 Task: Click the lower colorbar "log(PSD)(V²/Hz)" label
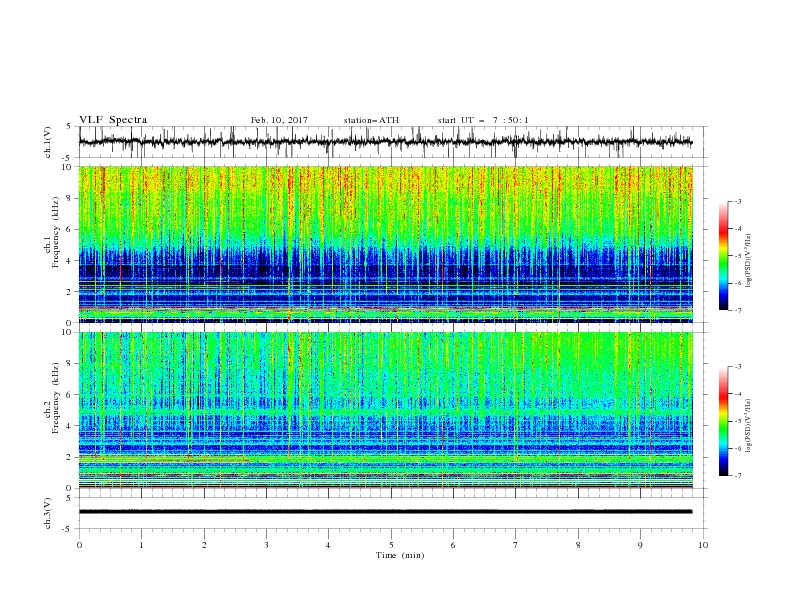click(x=749, y=426)
